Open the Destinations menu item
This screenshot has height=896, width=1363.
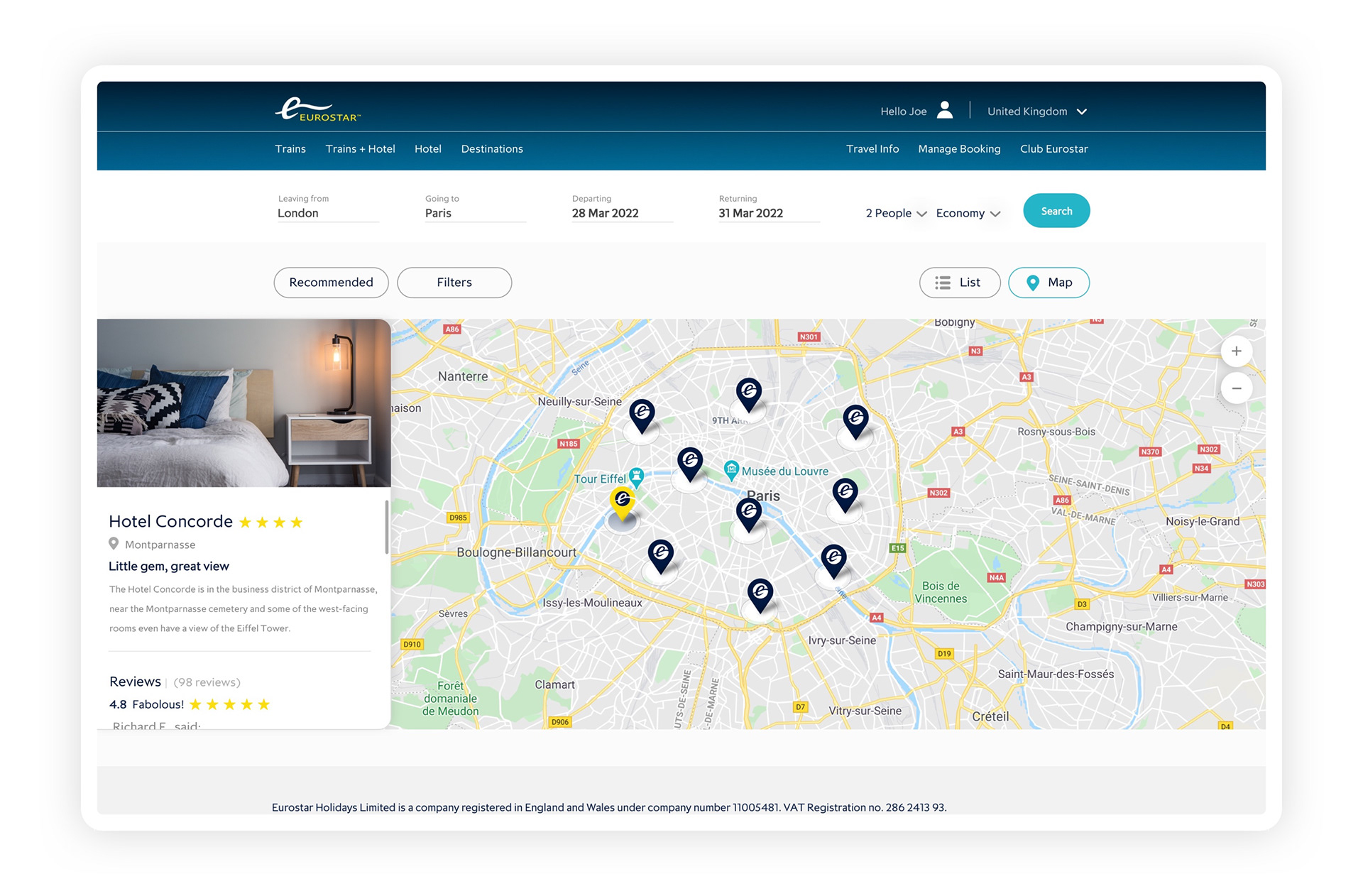click(492, 148)
